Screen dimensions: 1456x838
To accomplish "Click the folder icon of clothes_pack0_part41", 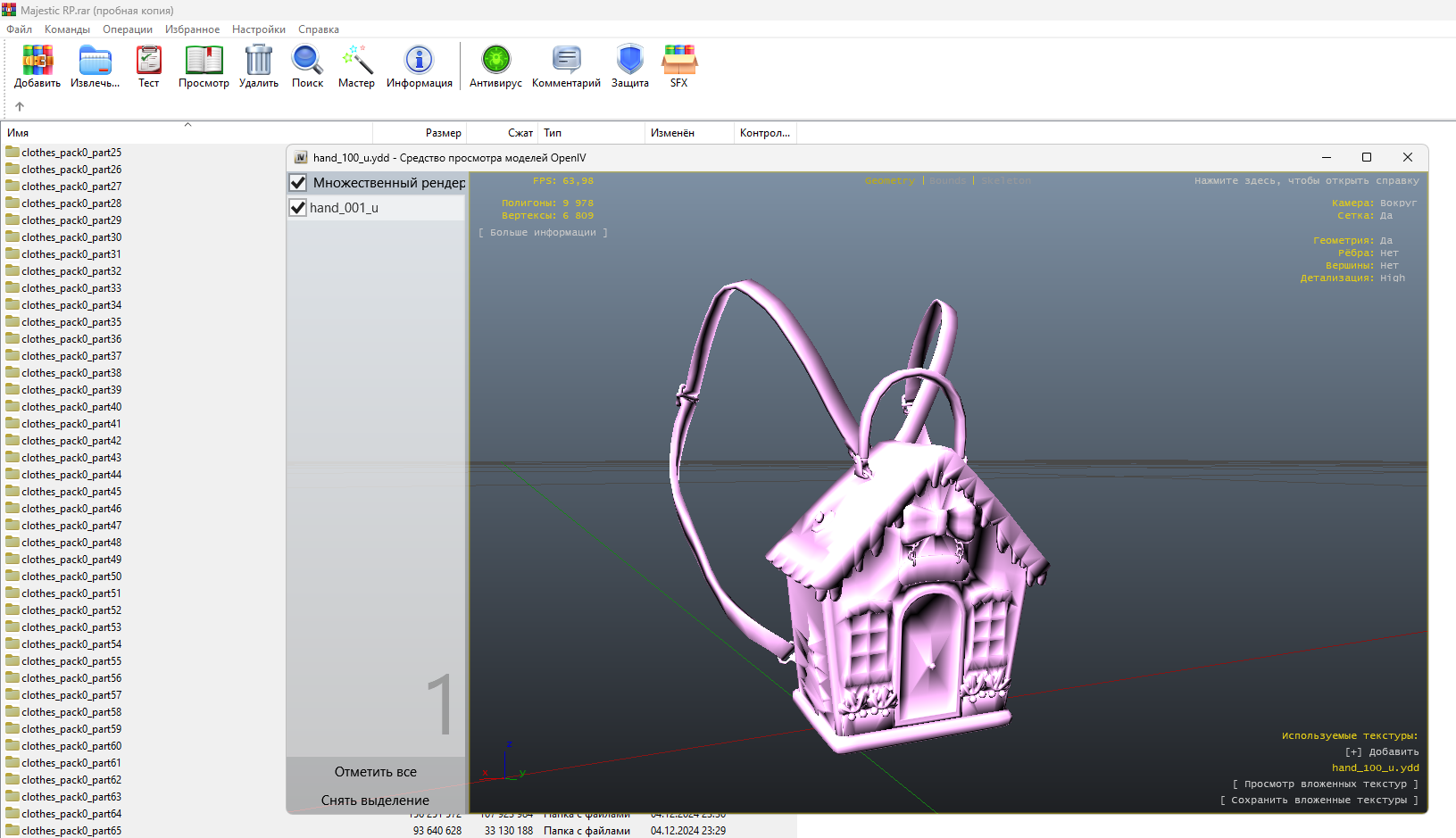I will click(12, 423).
